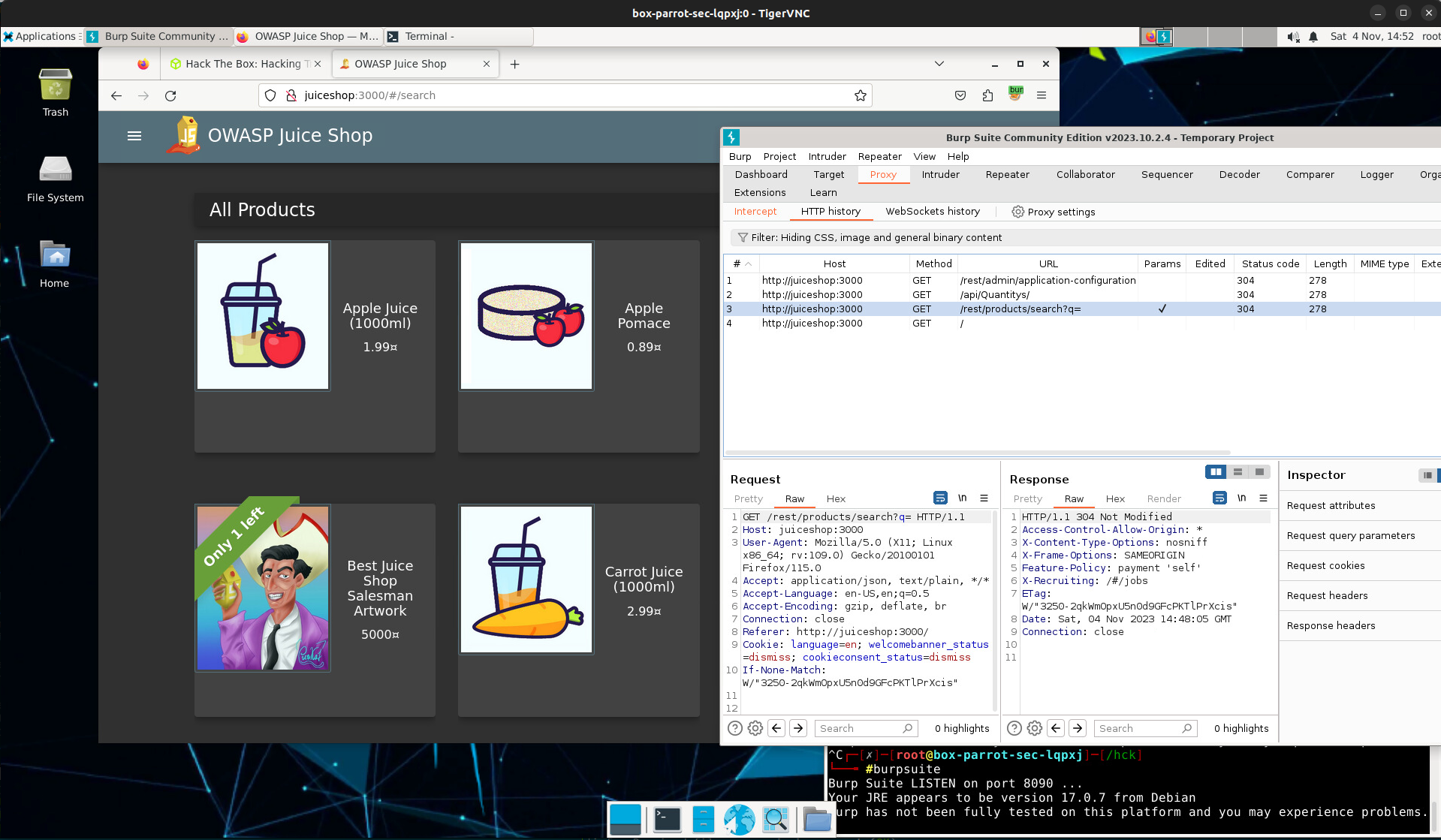
Task: Click the terminal window vertical scrollbar
Action: click(1434, 817)
